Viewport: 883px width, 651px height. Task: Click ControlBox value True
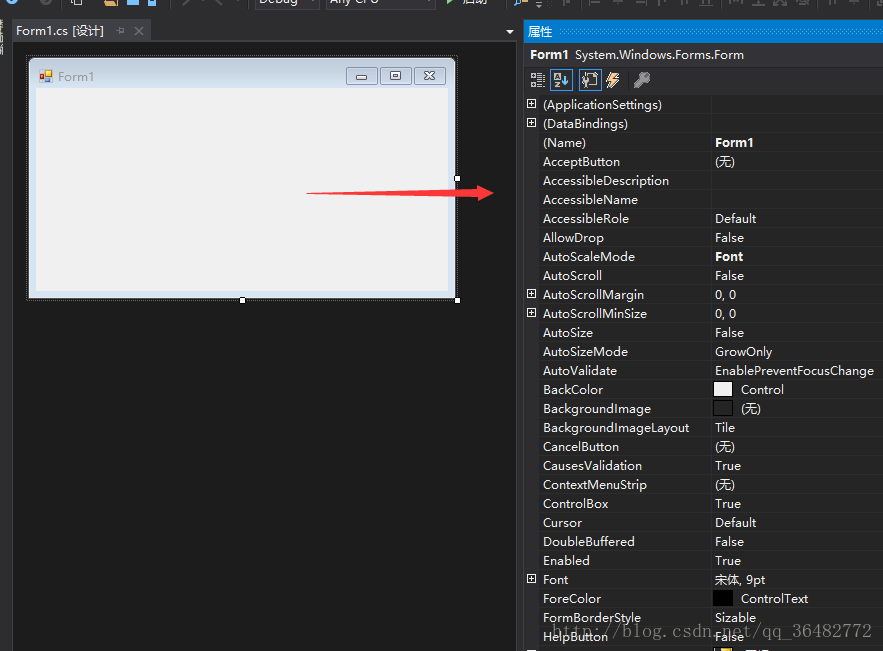coord(728,503)
